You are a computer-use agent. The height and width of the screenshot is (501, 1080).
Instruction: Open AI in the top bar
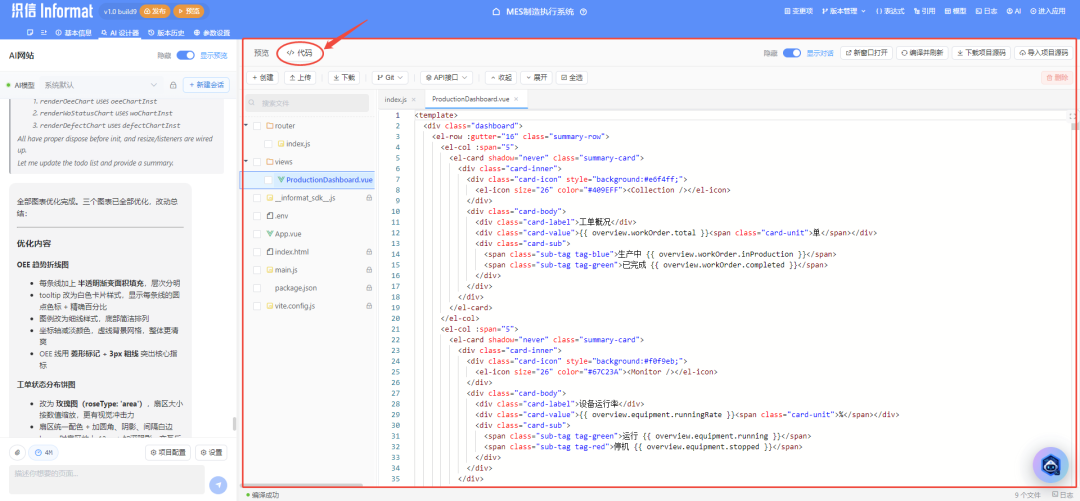click(1013, 11)
